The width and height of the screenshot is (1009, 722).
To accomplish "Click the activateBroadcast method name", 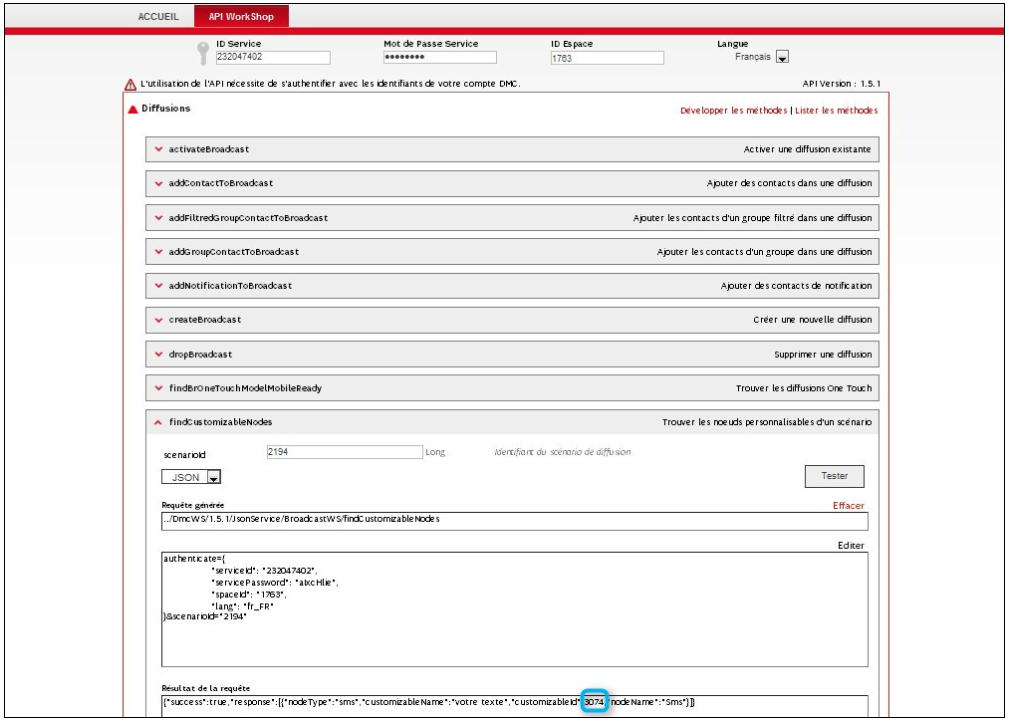I will click(x=208, y=149).
